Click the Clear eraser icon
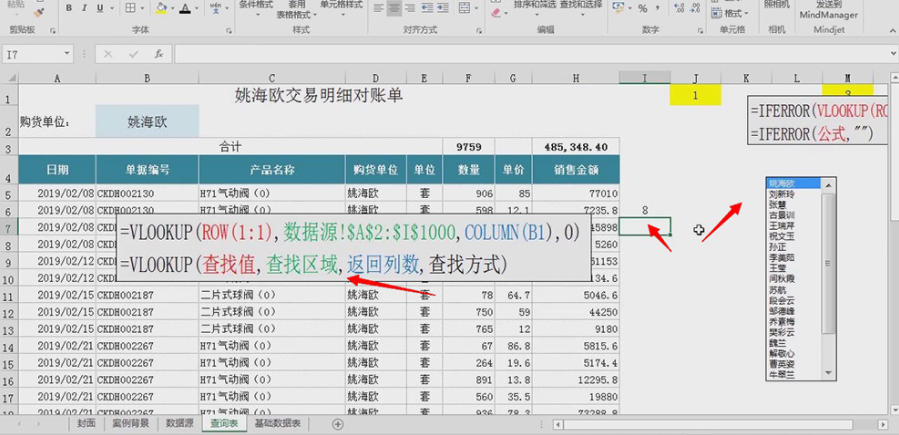 coord(497,11)
